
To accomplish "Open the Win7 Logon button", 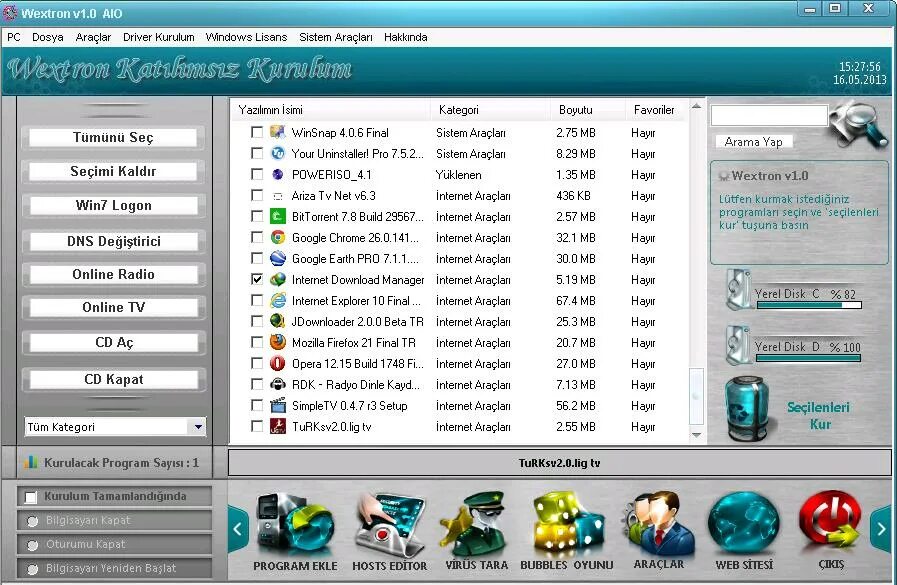I will point(113,205).
